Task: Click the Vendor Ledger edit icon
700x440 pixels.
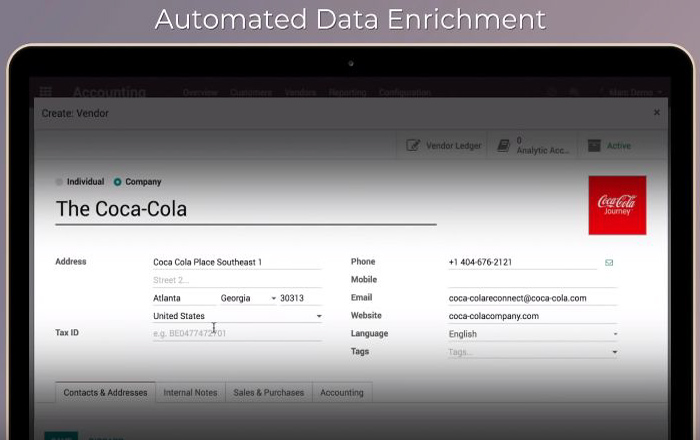Action: tap(413, 145)
